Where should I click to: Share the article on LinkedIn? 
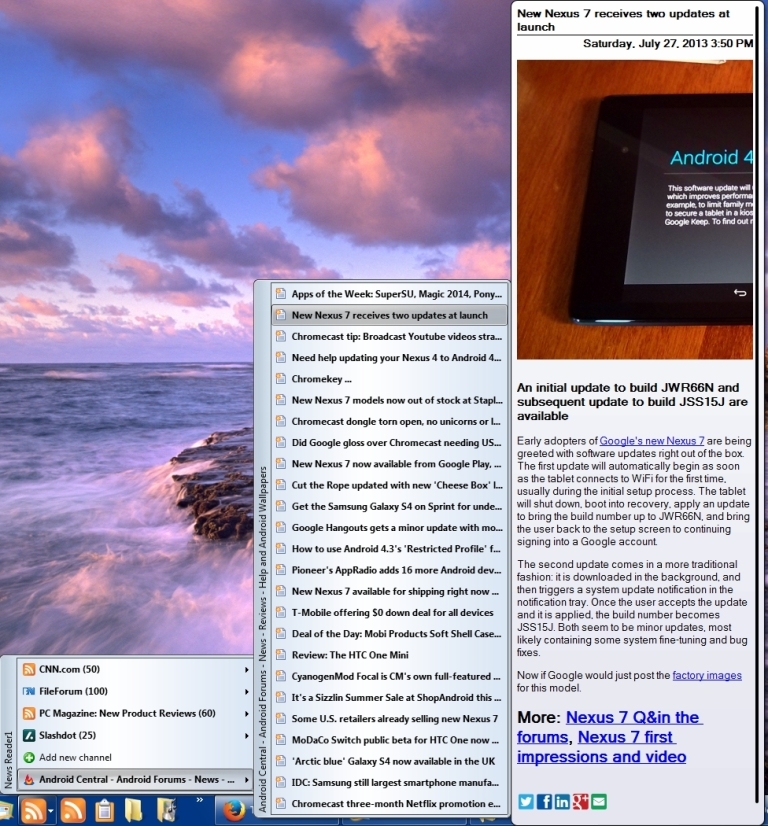[562, 801]
